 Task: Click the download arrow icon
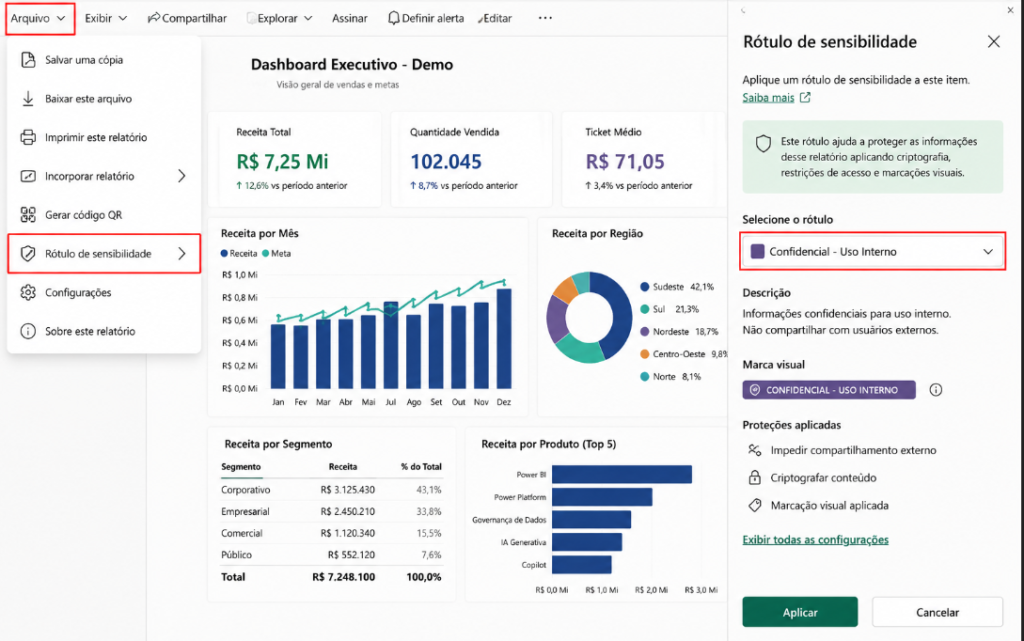28,99
